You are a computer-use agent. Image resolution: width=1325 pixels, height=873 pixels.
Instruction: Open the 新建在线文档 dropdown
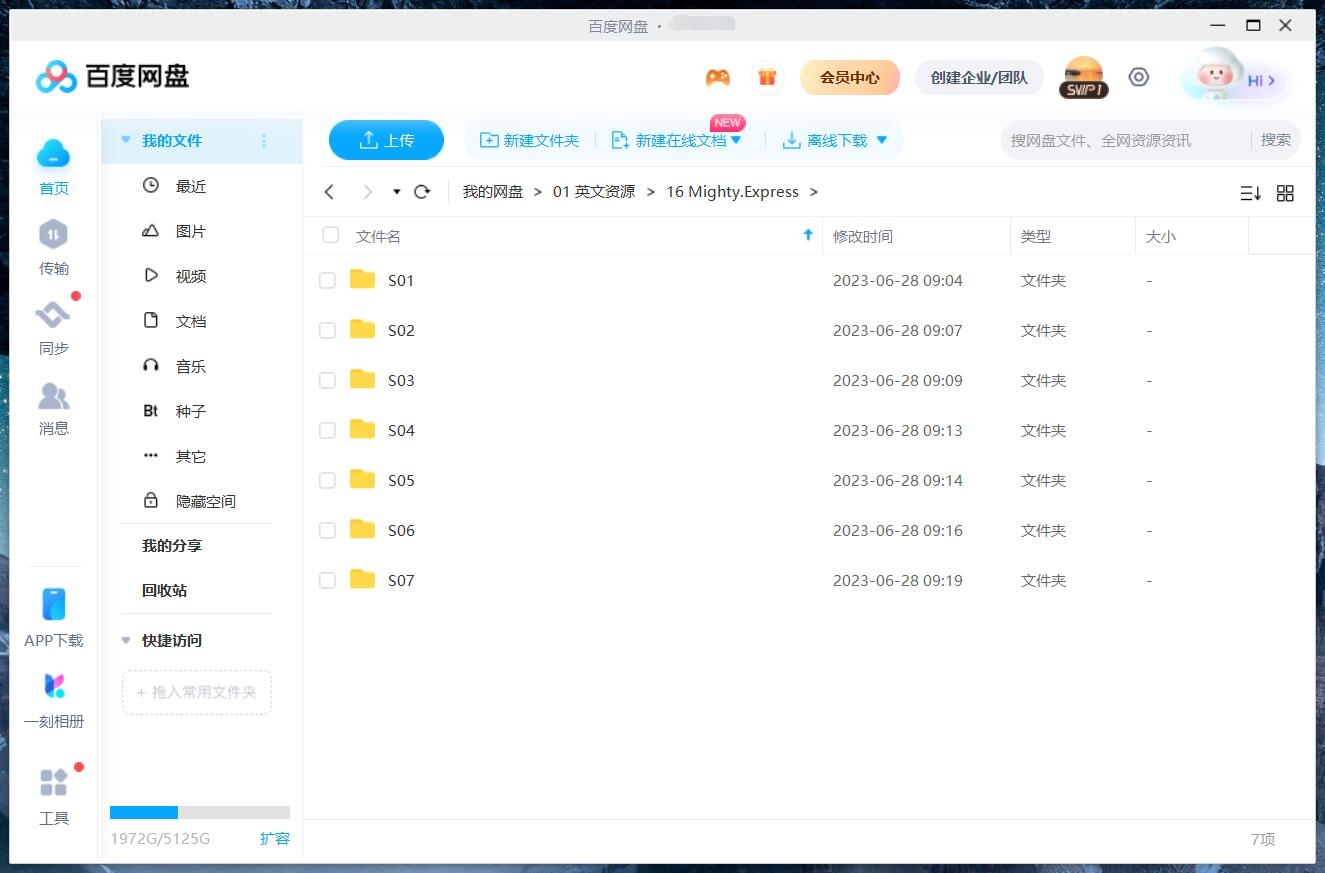738,140
